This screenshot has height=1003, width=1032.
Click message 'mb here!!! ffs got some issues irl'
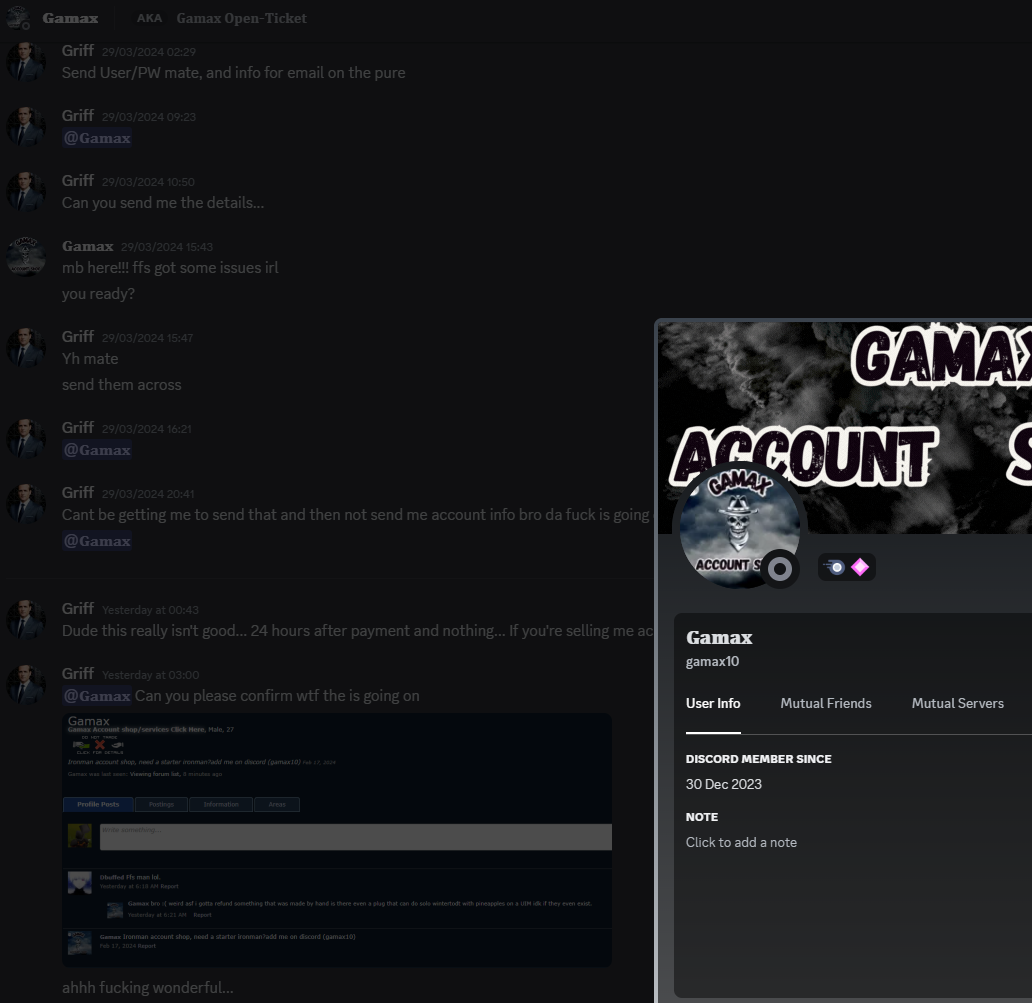tap(170, 268)
